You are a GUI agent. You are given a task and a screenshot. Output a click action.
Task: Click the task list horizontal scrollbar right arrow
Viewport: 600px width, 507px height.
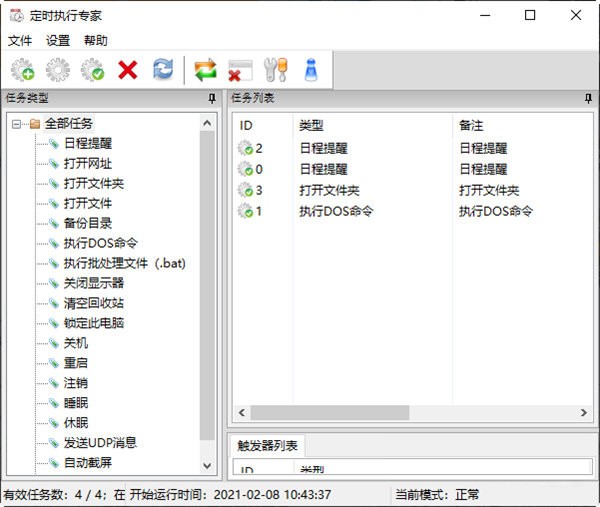click(x=585, y=412)
